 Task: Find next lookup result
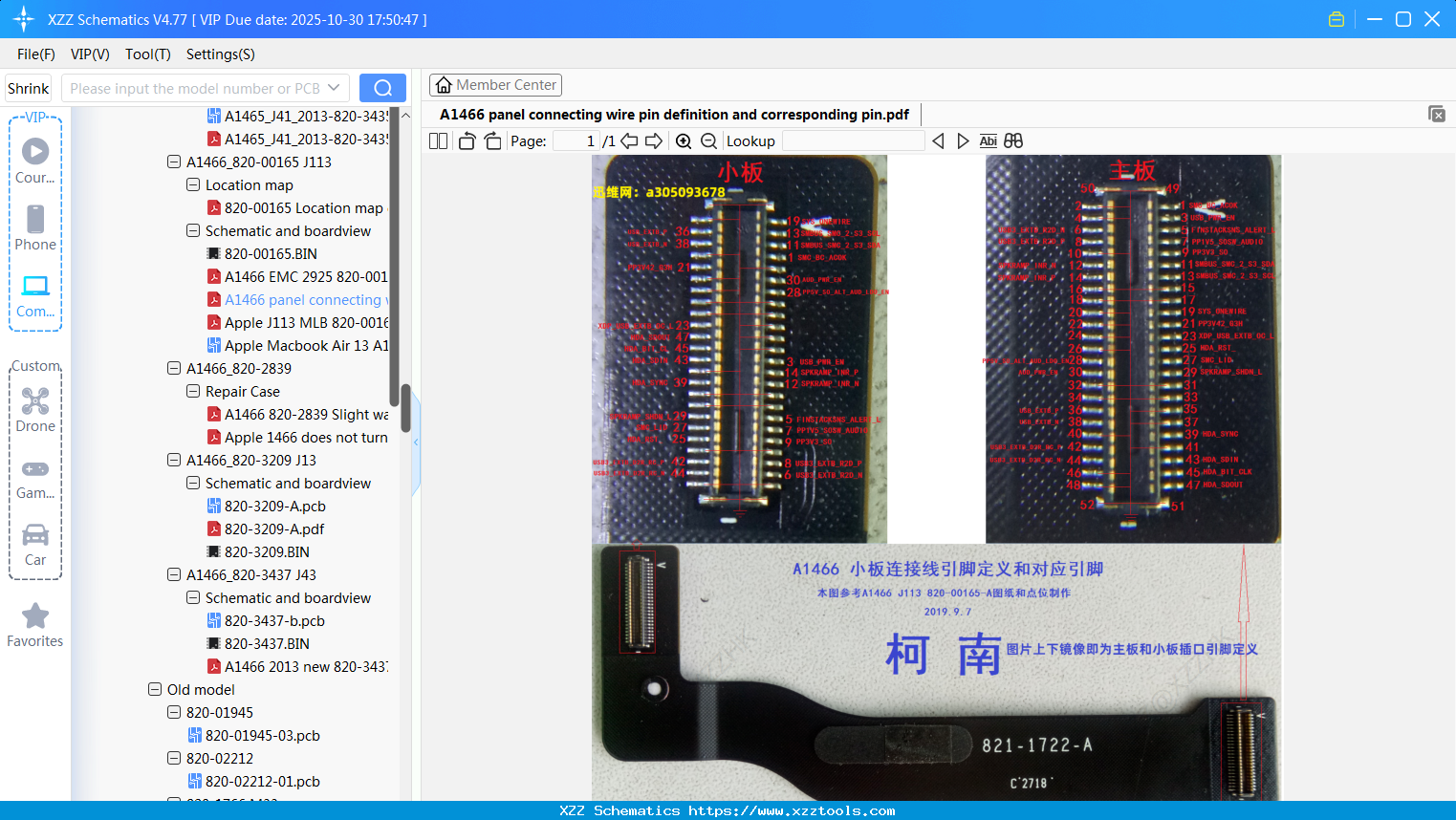point(963,141)
